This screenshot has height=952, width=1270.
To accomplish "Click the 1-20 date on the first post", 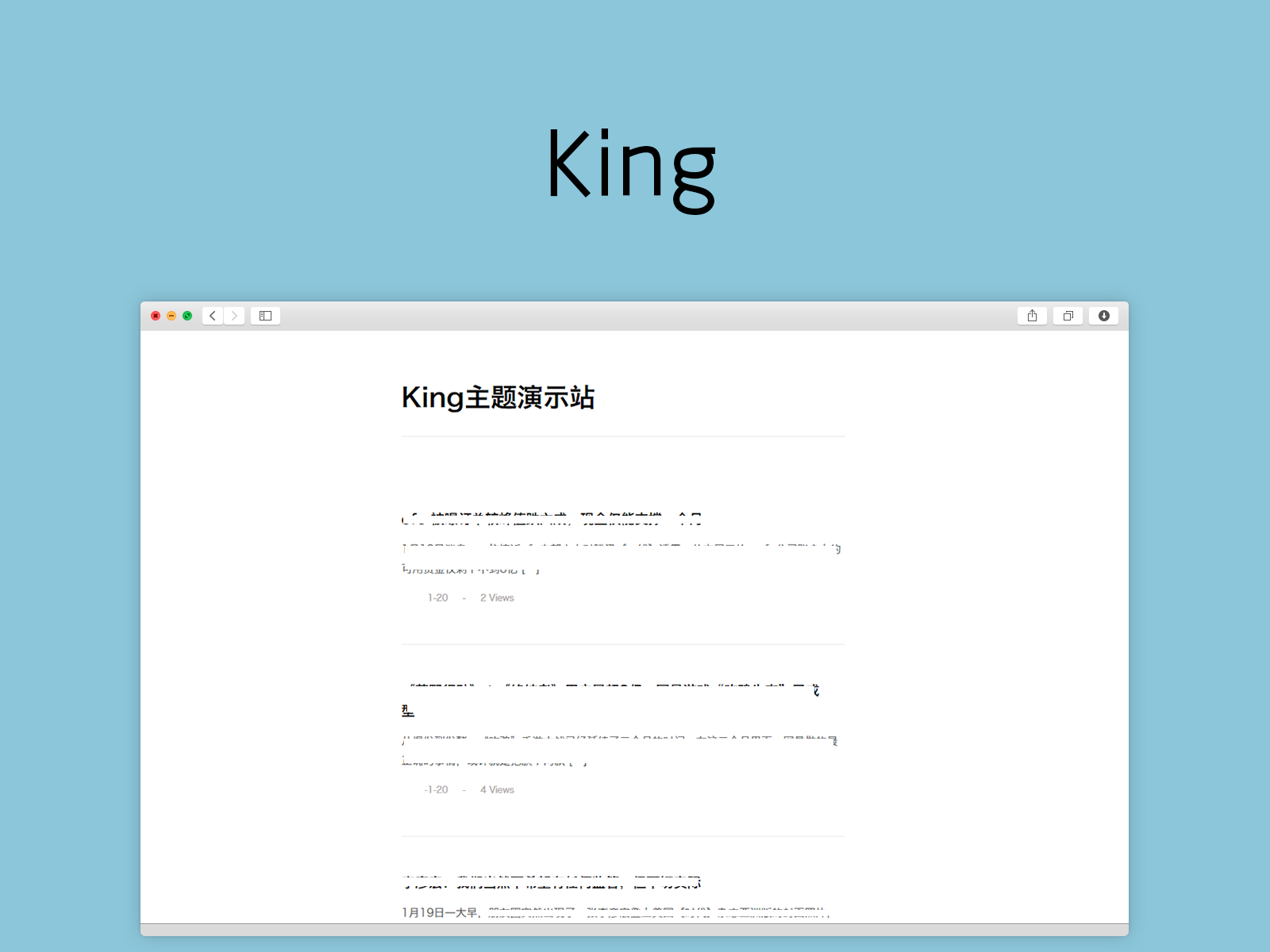I will [x=437, y=597].
